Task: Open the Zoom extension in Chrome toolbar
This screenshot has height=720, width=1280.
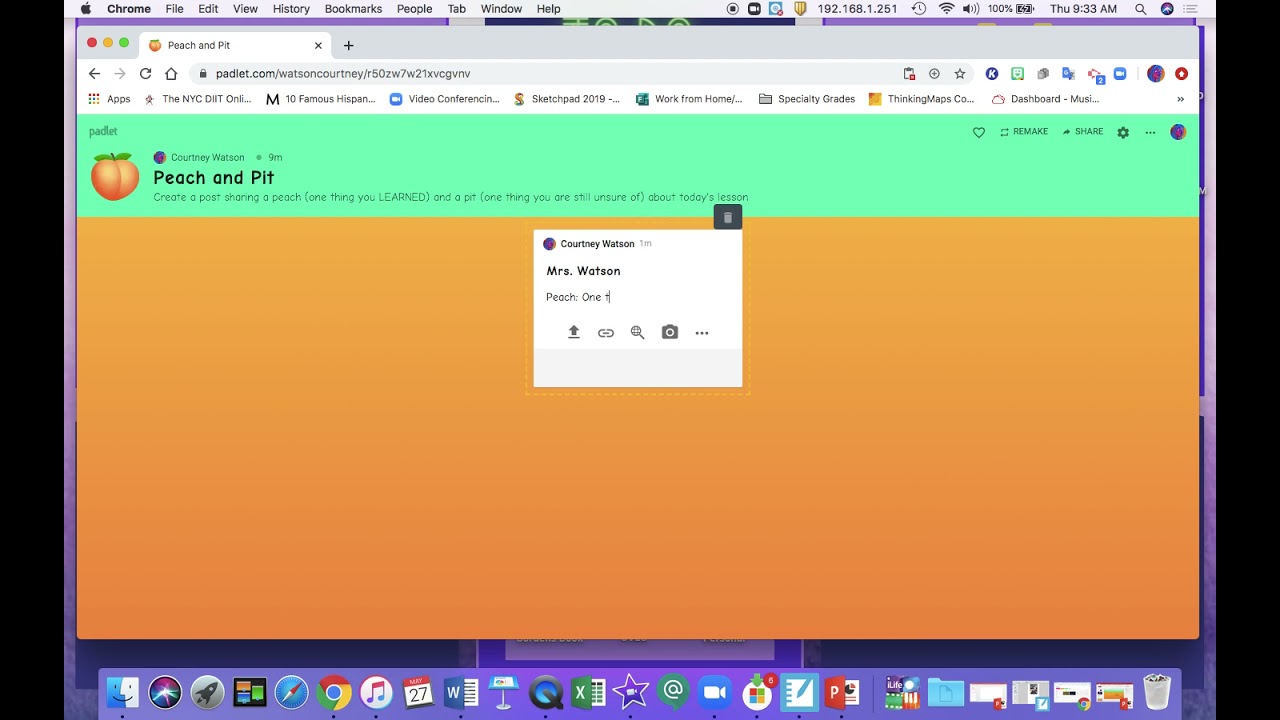Action: [x=1120, y=73]
